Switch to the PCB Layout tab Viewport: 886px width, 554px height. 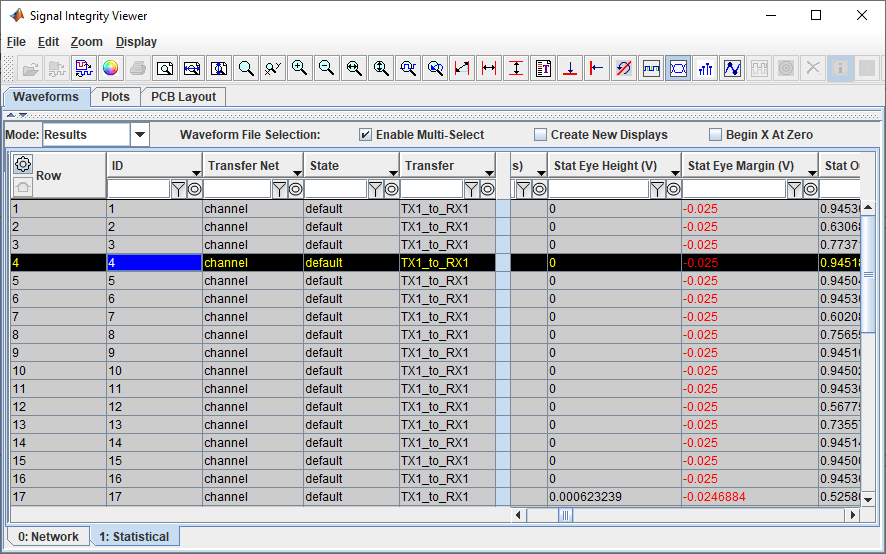click(x=183, y=97)
